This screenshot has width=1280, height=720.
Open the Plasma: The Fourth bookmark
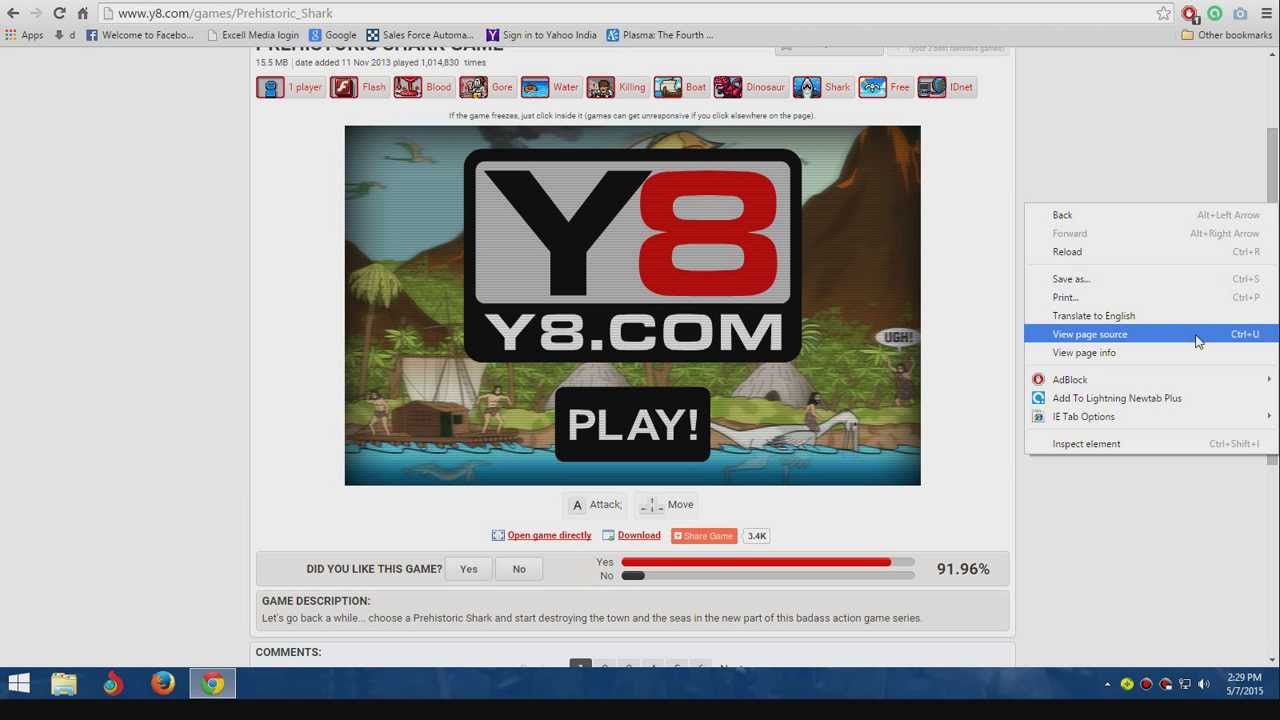click(x=660, y=35)
